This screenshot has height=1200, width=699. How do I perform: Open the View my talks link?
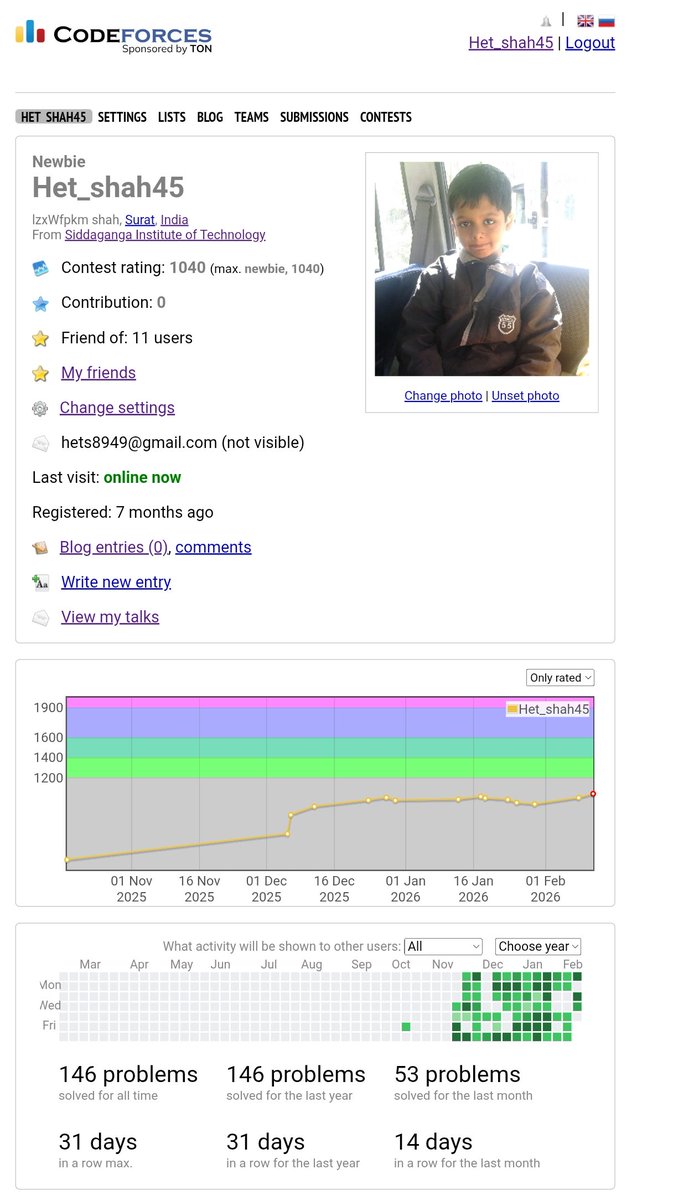coord(110,617)
